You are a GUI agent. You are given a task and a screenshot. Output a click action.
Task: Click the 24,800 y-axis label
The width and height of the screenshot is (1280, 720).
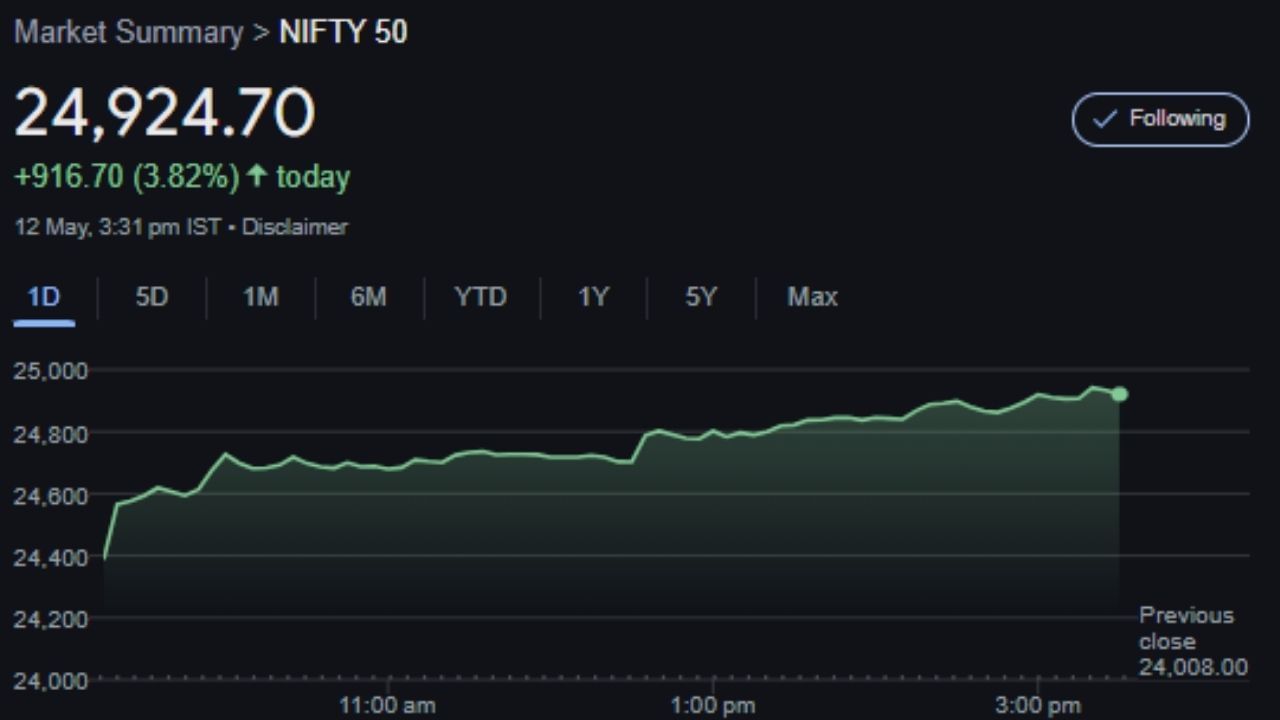tap(51, 433)
